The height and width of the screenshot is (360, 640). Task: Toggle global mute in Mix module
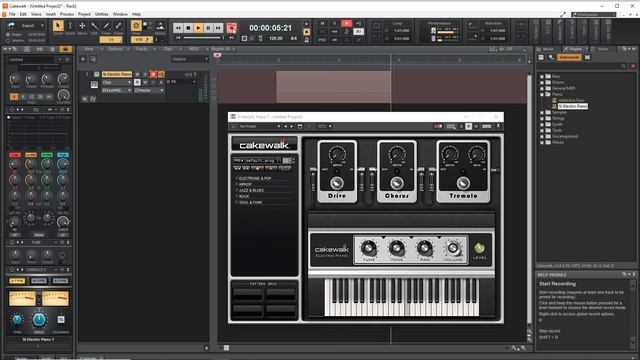coord(322,24)
